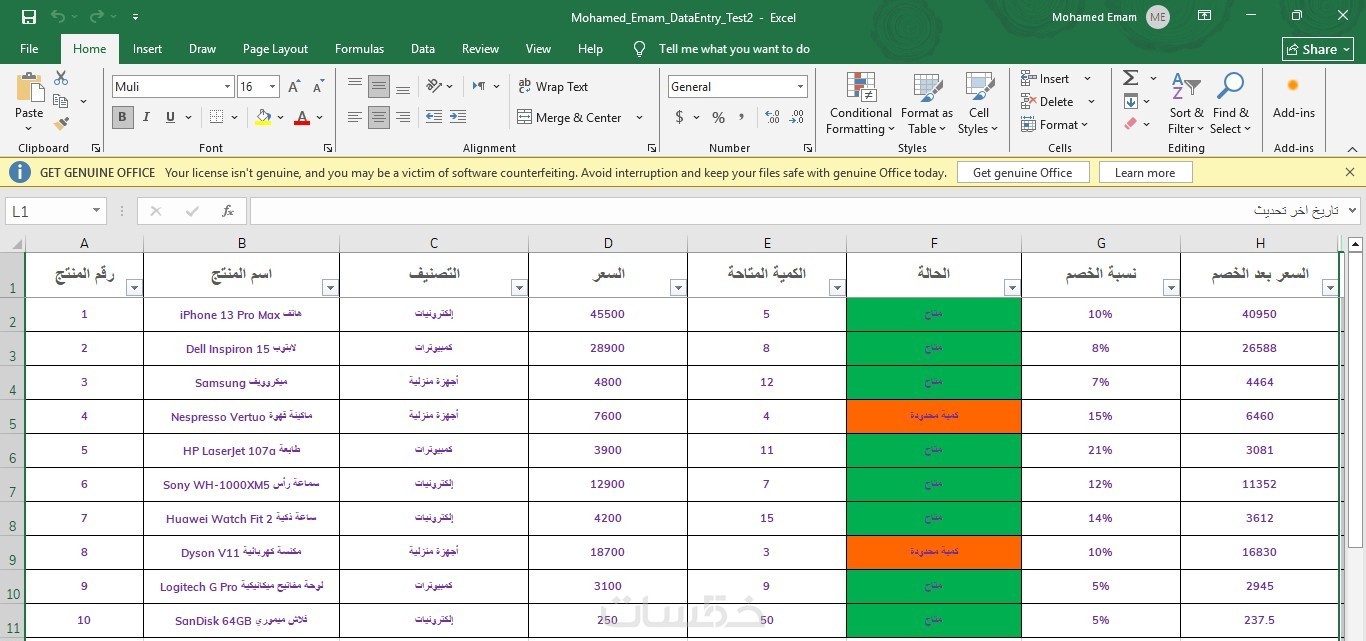Click the AutoSum sigma icon
Viewport: 1366px width, 641px height.
tap(1131, 78)
